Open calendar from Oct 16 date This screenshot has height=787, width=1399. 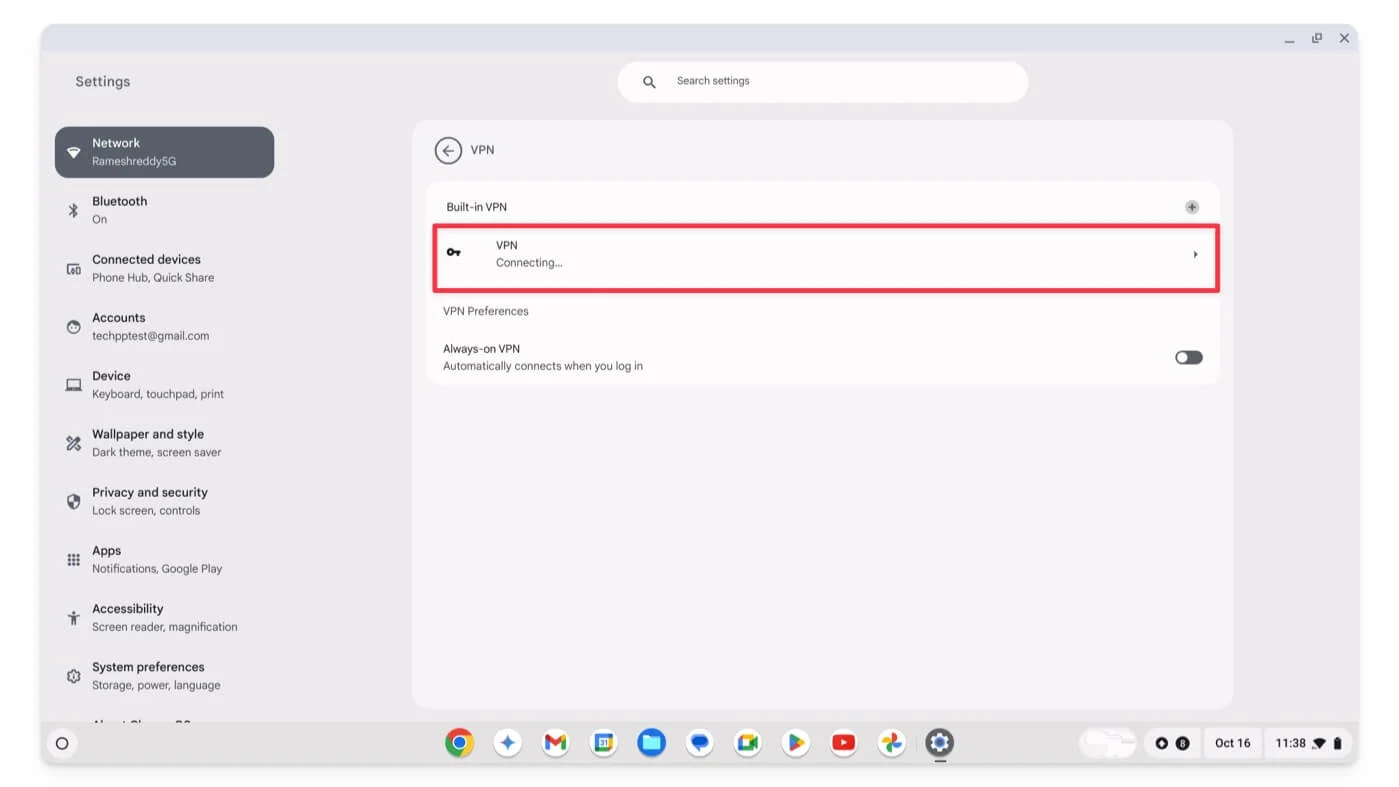[1232, 743]
